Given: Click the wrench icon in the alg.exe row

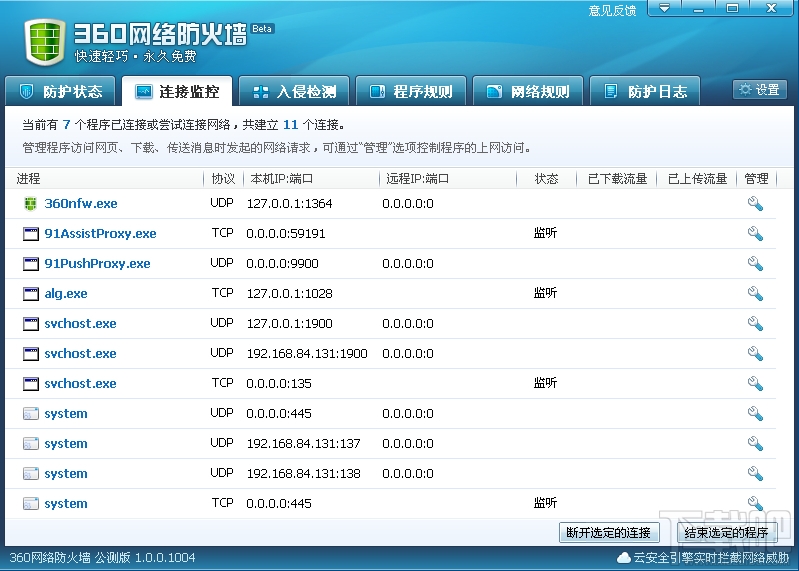Looking at the screenshot, I should (x=755, y=294).
